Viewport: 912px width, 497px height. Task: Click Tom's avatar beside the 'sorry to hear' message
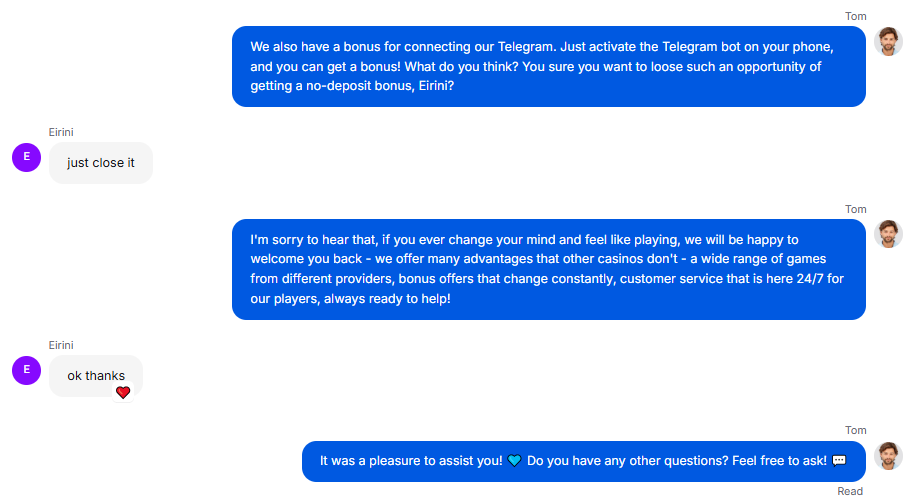click(x=888, y=234)
